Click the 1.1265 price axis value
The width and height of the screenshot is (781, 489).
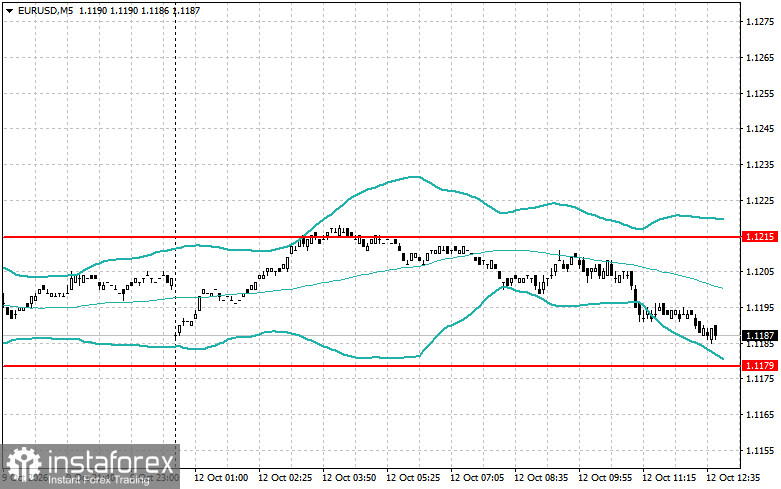760,57
